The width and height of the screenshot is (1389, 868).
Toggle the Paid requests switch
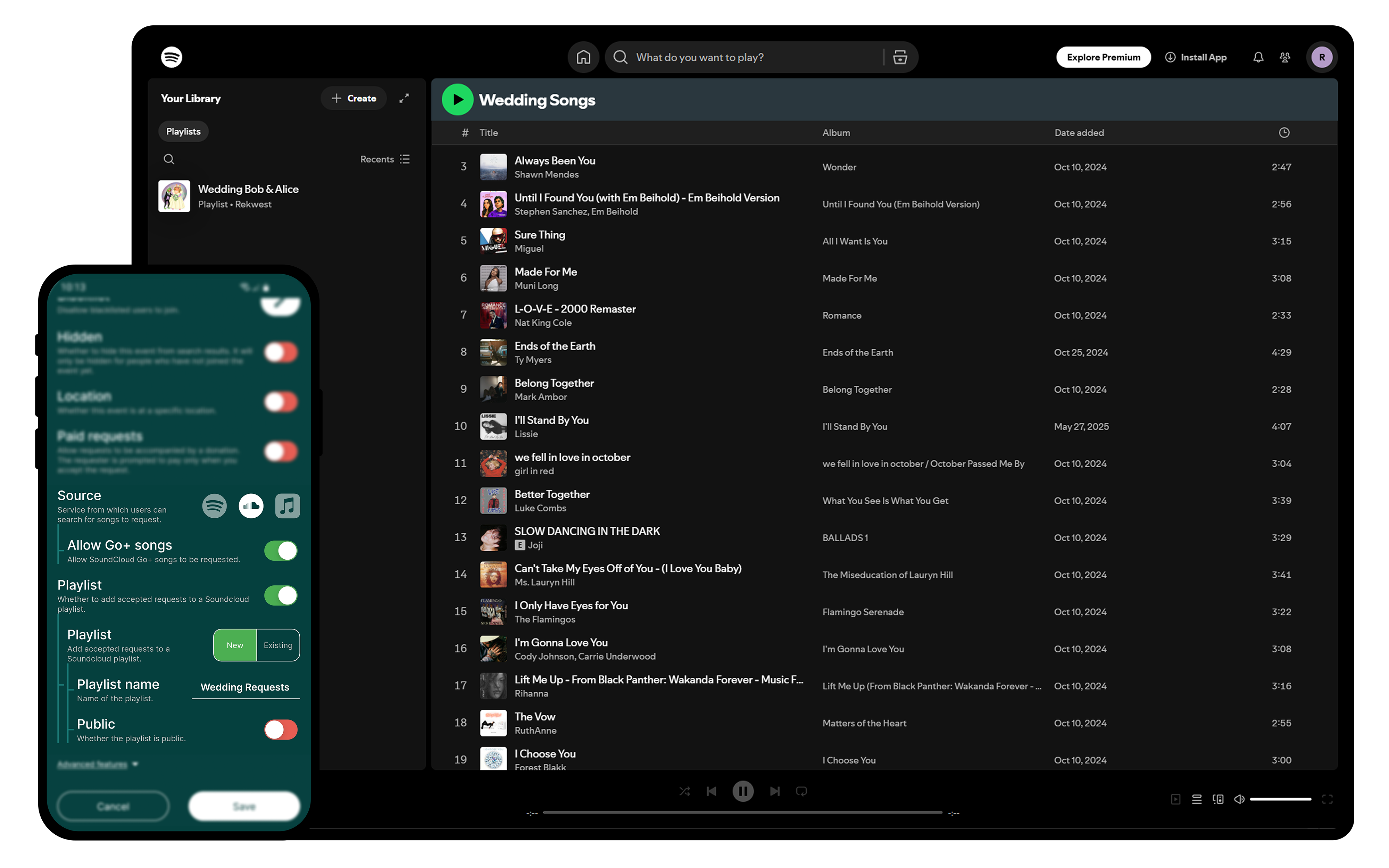281,452
